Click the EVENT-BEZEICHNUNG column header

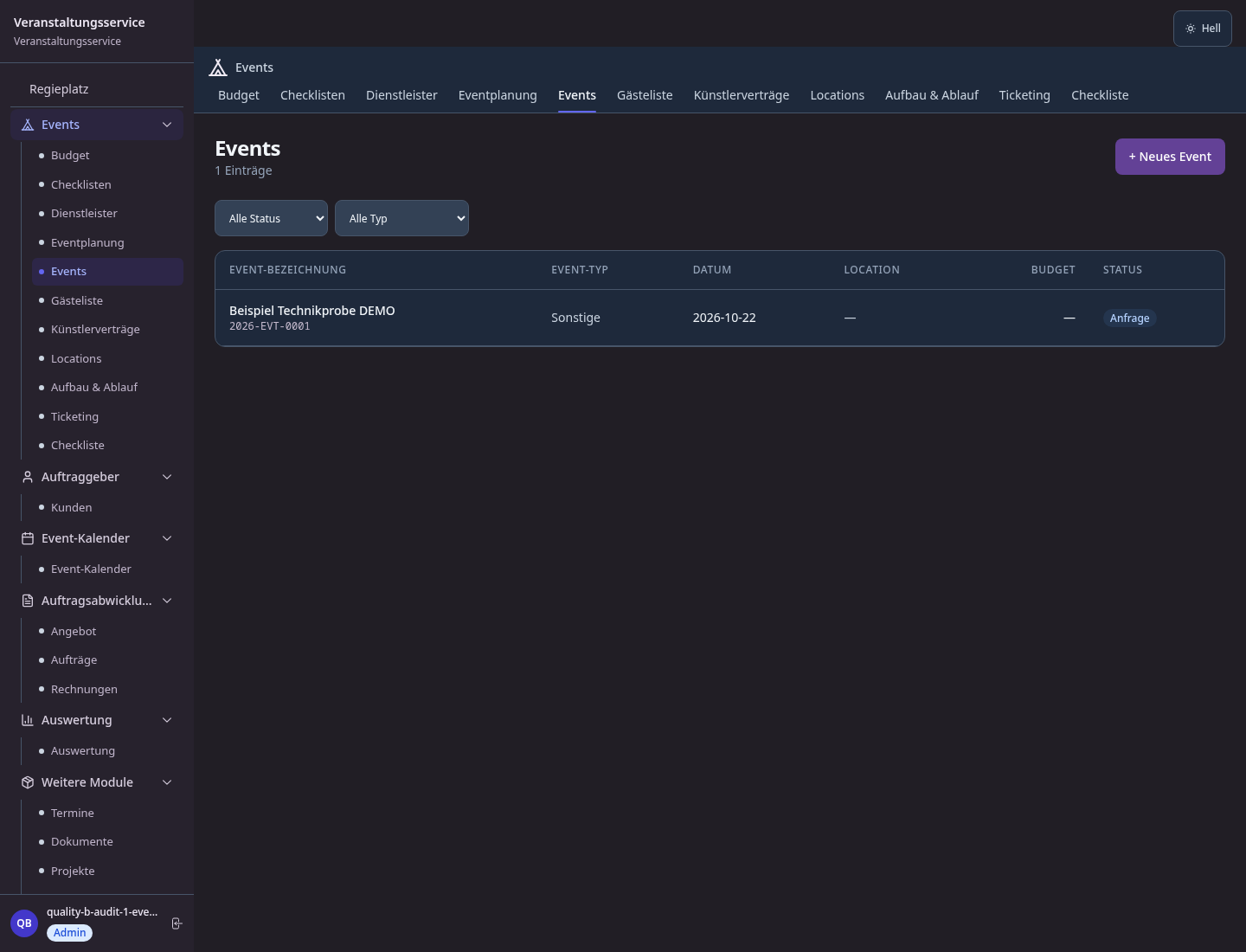click(x=287, y=270)
